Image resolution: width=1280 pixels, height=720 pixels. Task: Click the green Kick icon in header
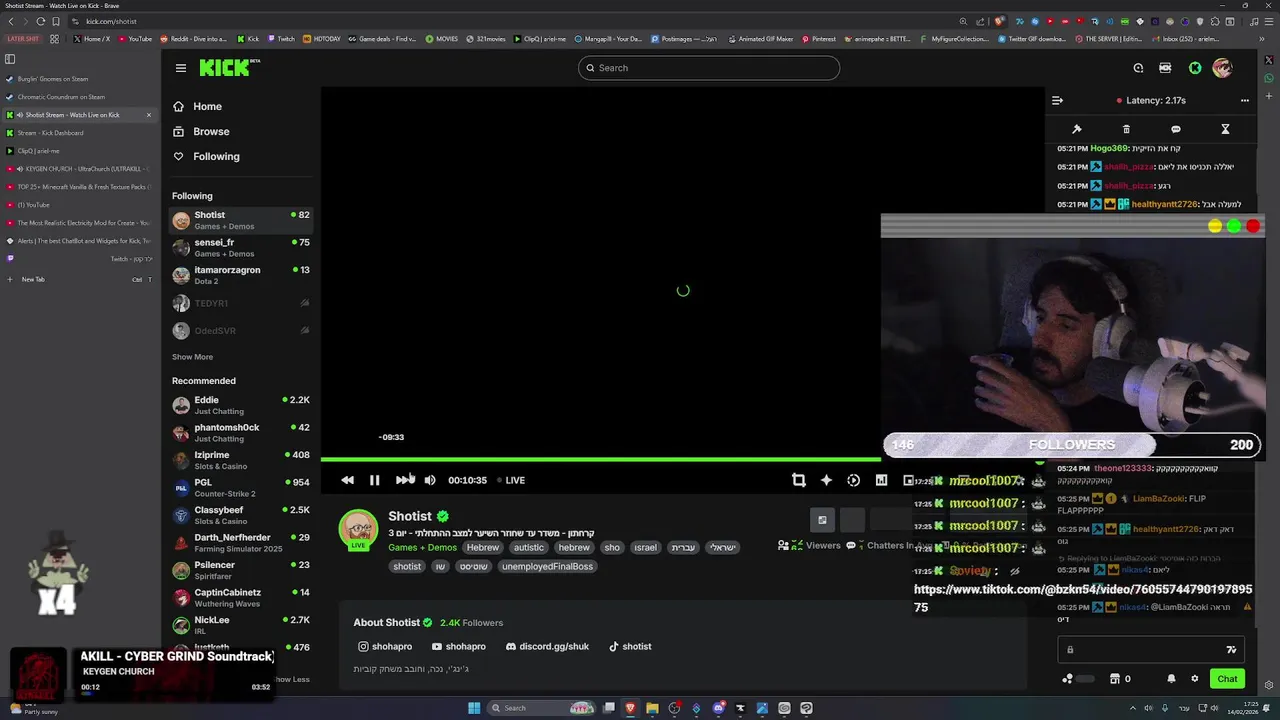point(1195,68)
